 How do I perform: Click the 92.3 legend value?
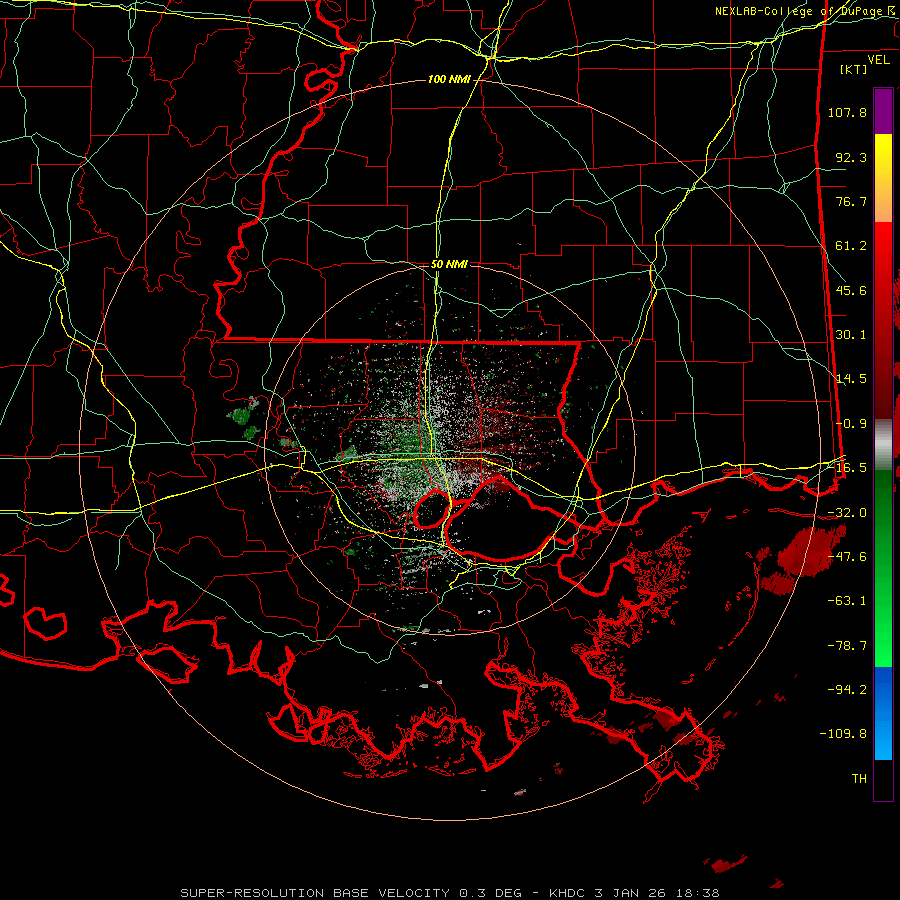[x=851, y=157]
